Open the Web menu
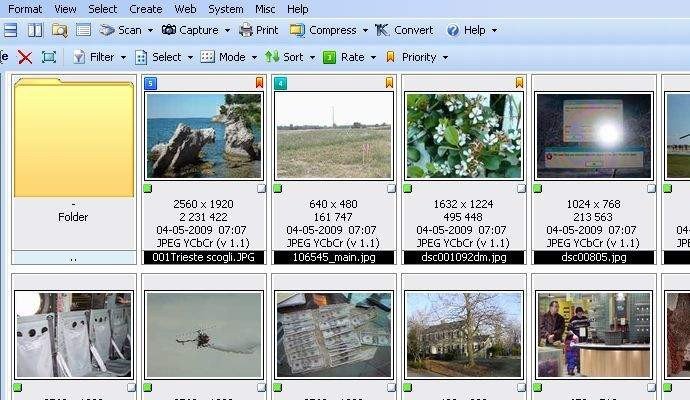This screenshot has width=690, height=400. click(x=185, y=9)
